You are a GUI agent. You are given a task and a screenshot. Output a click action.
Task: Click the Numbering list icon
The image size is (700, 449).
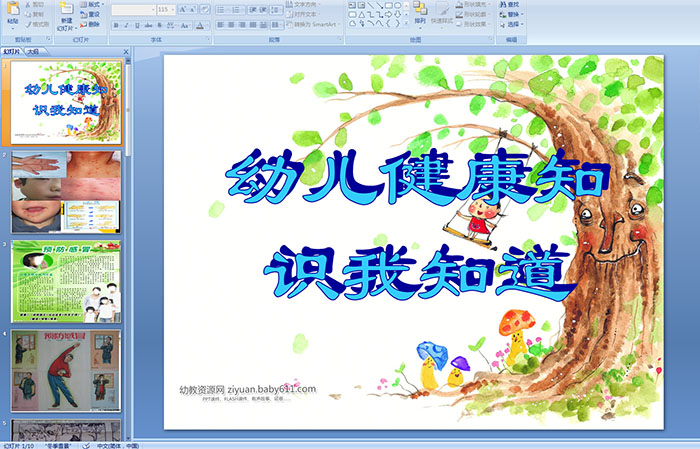click(x=236, y=10)
